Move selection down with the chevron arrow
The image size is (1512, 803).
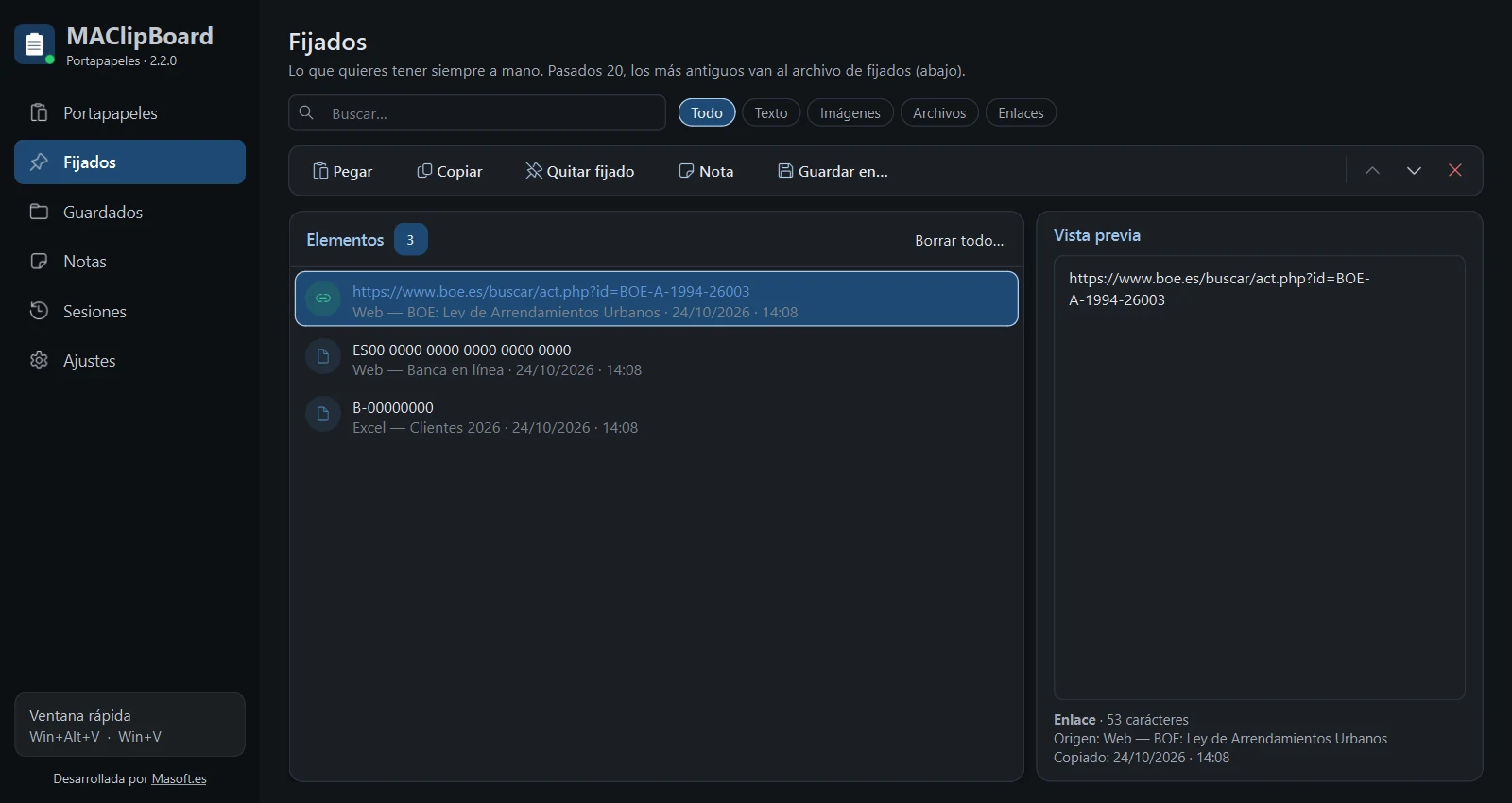click(x=1414, y=171)
